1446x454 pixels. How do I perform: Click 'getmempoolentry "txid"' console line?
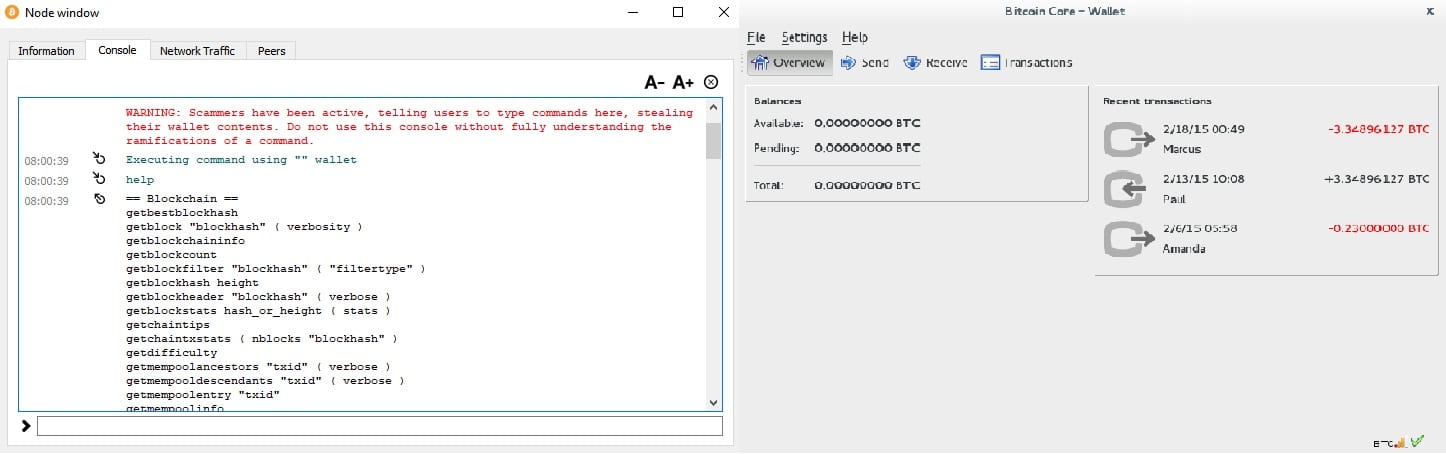click(203, 395)
